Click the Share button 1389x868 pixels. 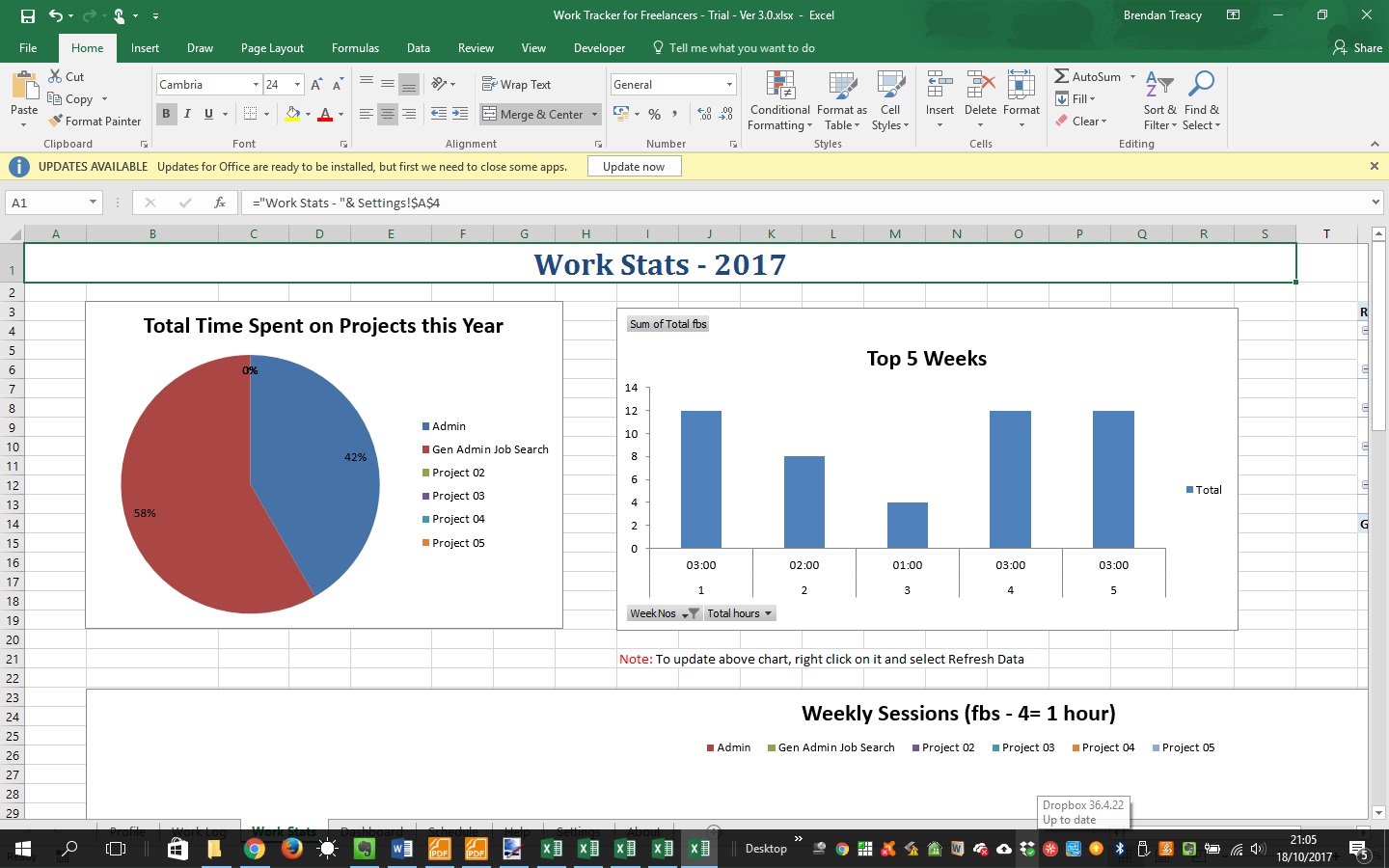click(x=1357, y=48)
